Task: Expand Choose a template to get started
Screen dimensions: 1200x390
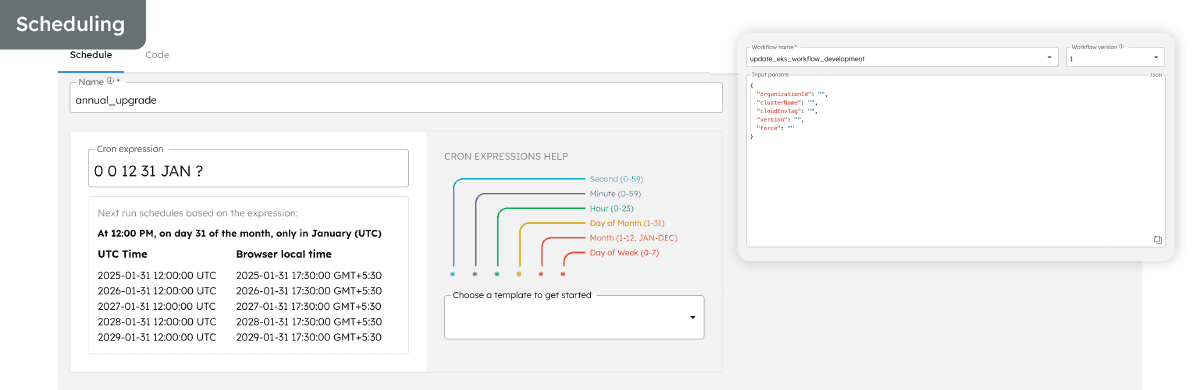Action: [x=574, y=317]
